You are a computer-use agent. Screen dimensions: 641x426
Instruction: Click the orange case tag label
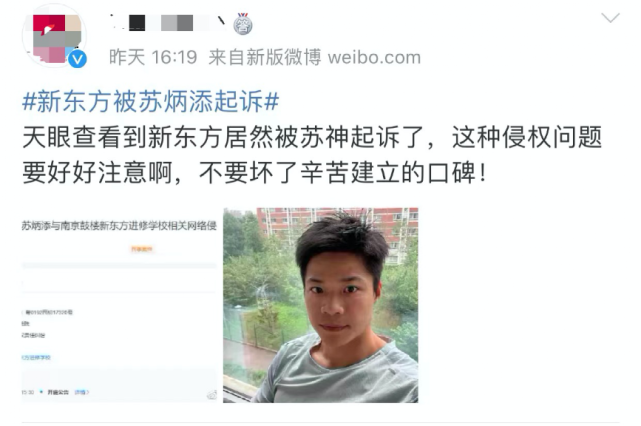(141, 249)
